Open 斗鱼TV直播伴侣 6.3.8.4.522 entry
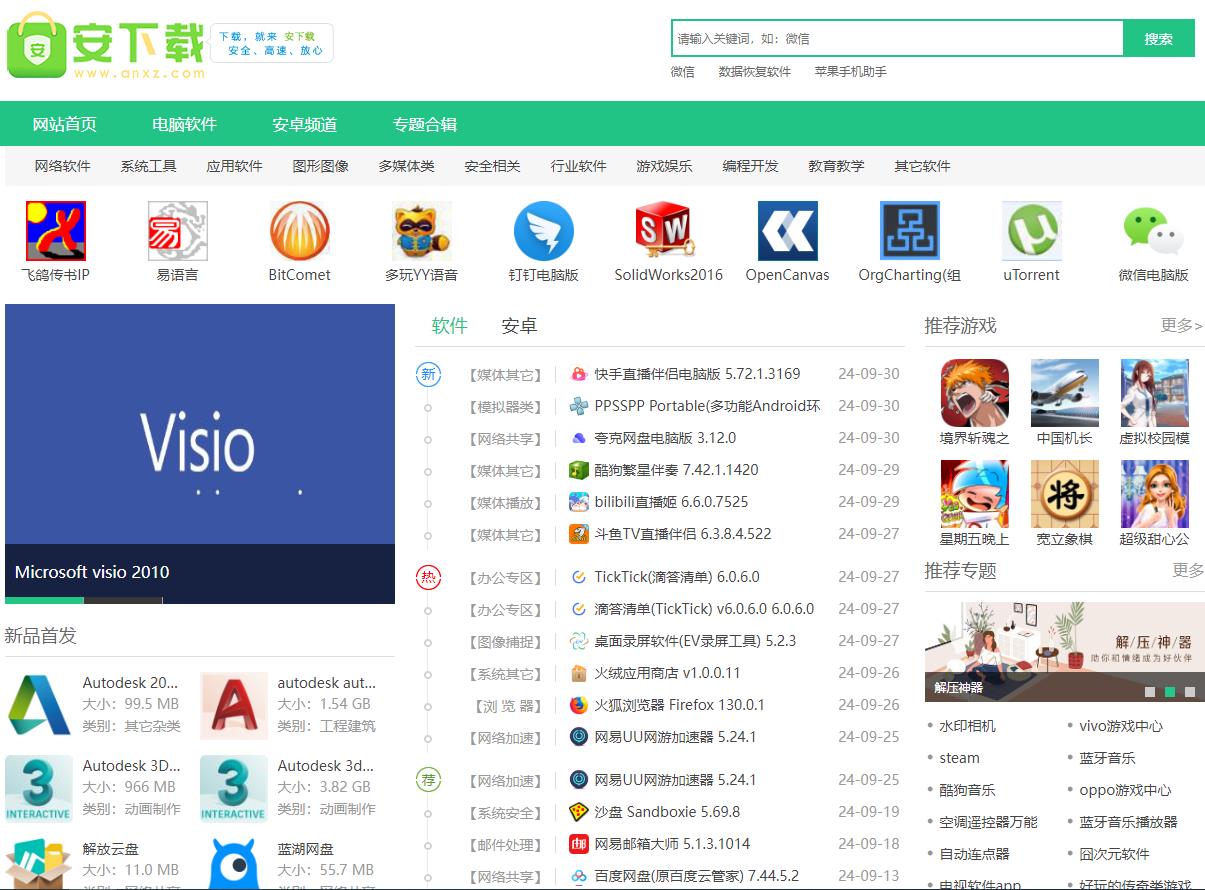This screenshot has width=1205, height=890. point(683,534)
